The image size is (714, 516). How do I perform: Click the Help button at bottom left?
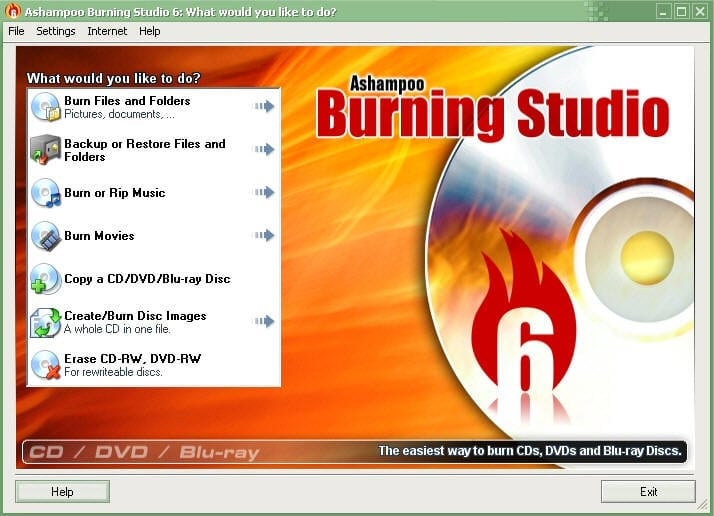62,491
